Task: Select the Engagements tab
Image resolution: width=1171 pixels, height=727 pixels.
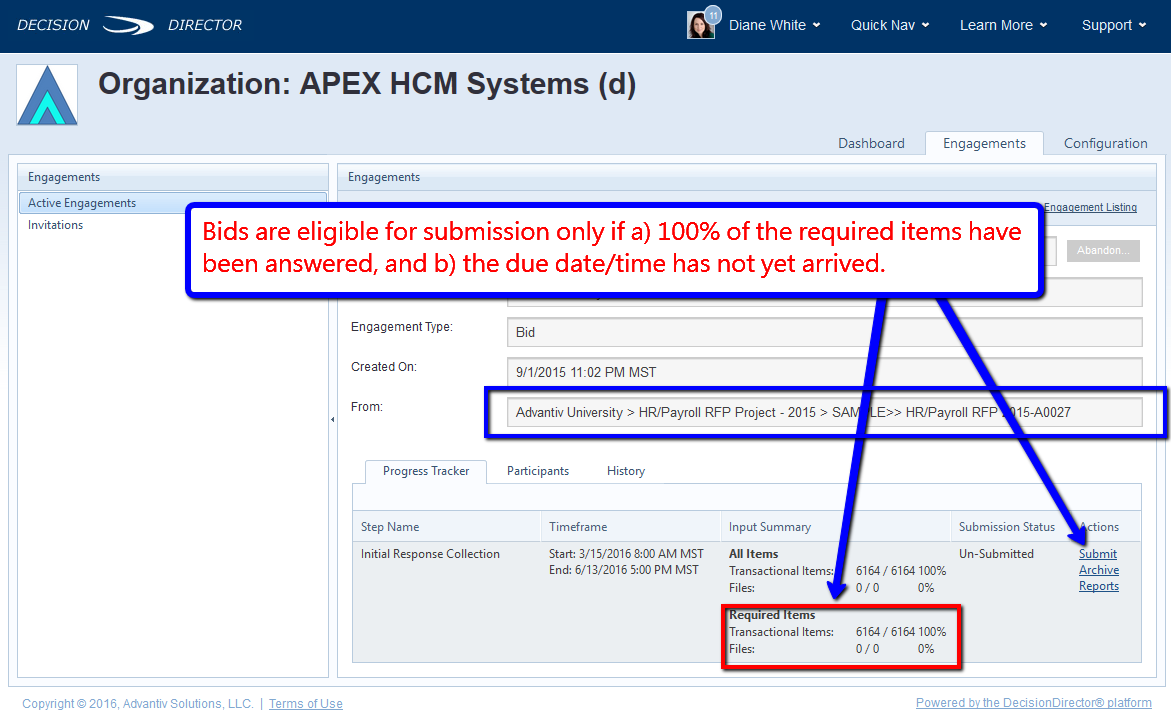Action: (x=984, y=143)
